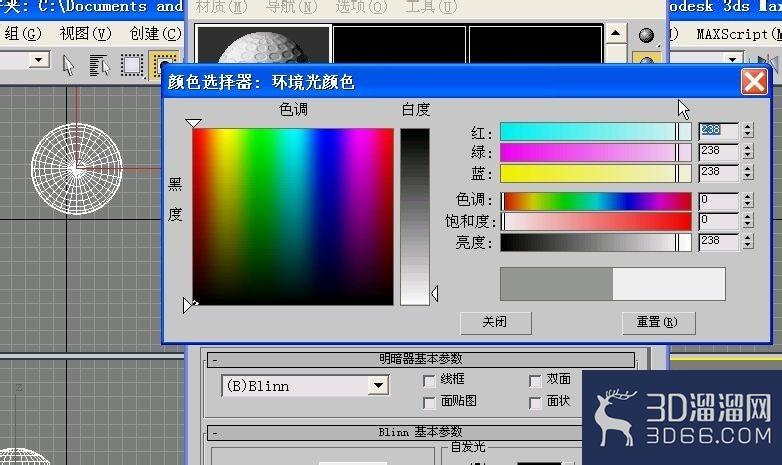The height and width of the screenshot is (465, 782).
Task: Toggle the 面状 faceted checkbox
Action: coord(535,403)
